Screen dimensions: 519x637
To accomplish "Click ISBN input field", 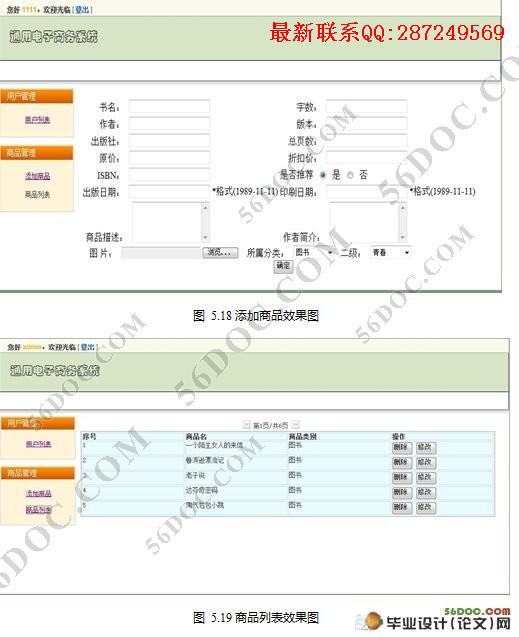I will click(x=169, y=175).
